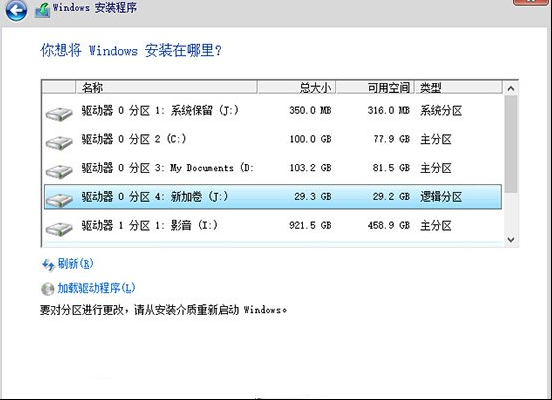This screenshot has width=552, height=400.
Task: Click free space value 81.5 GB
Action: tap(391, 168)
